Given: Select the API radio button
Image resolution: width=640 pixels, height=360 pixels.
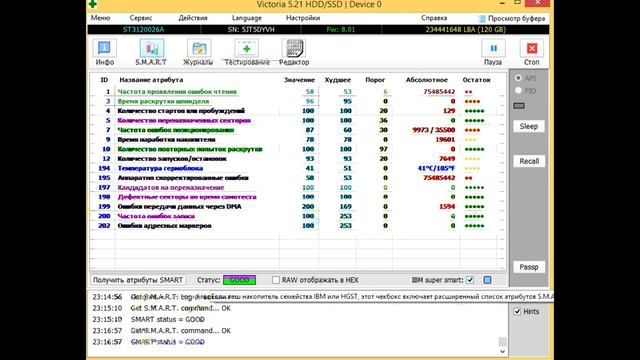Looking at the screenshot, I should 518,78.
